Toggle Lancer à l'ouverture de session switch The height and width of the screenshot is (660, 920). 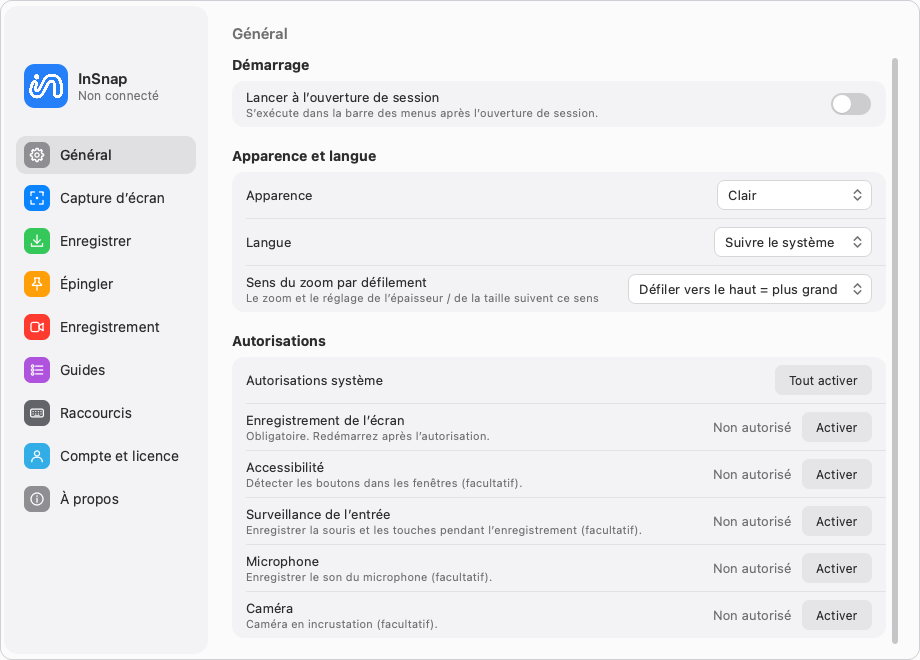pos(851,104)
